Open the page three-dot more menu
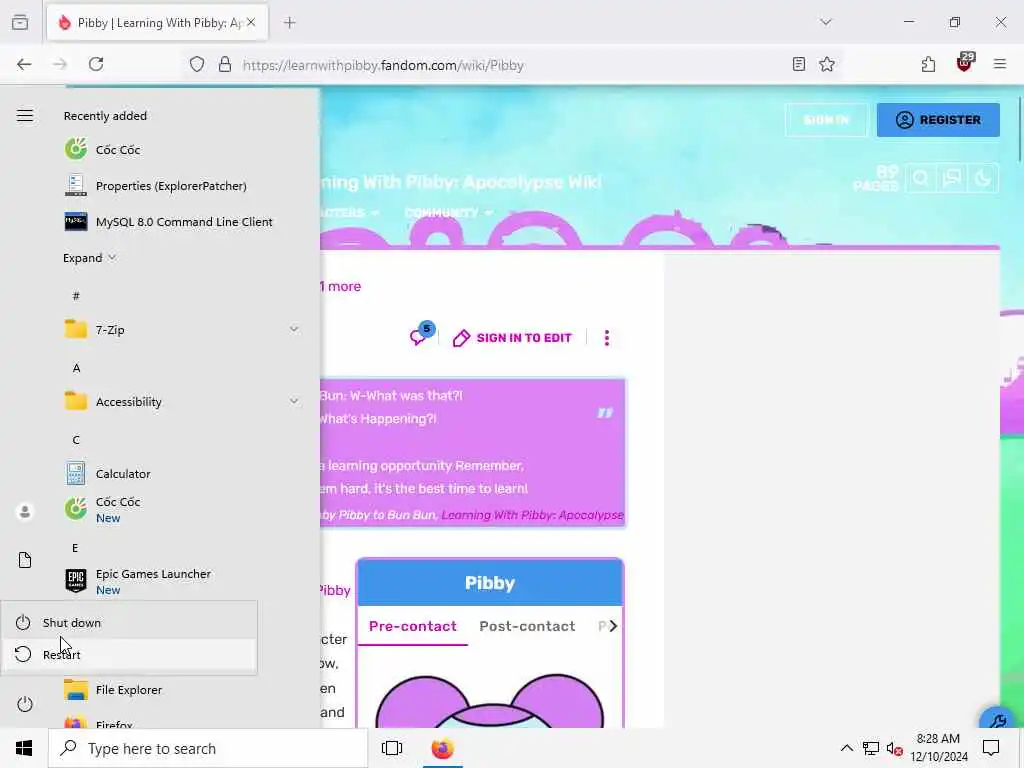1024x768 pixels. (x=607, y=338)
